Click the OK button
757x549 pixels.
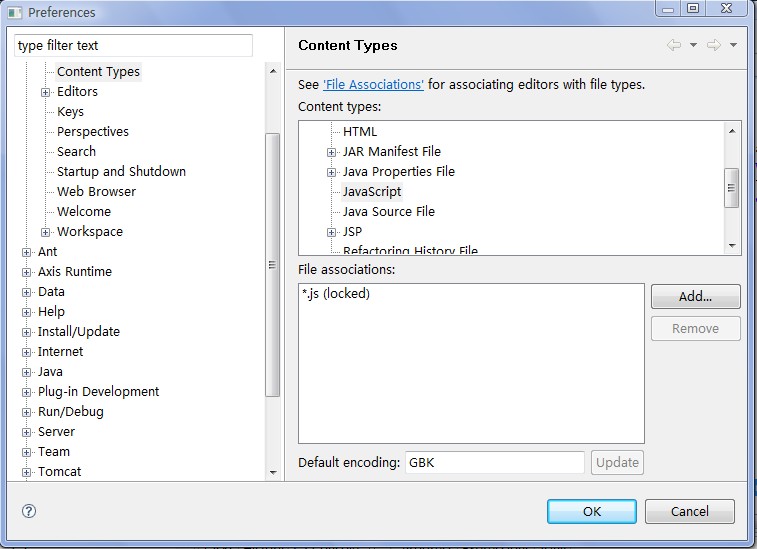click(591, 511)
